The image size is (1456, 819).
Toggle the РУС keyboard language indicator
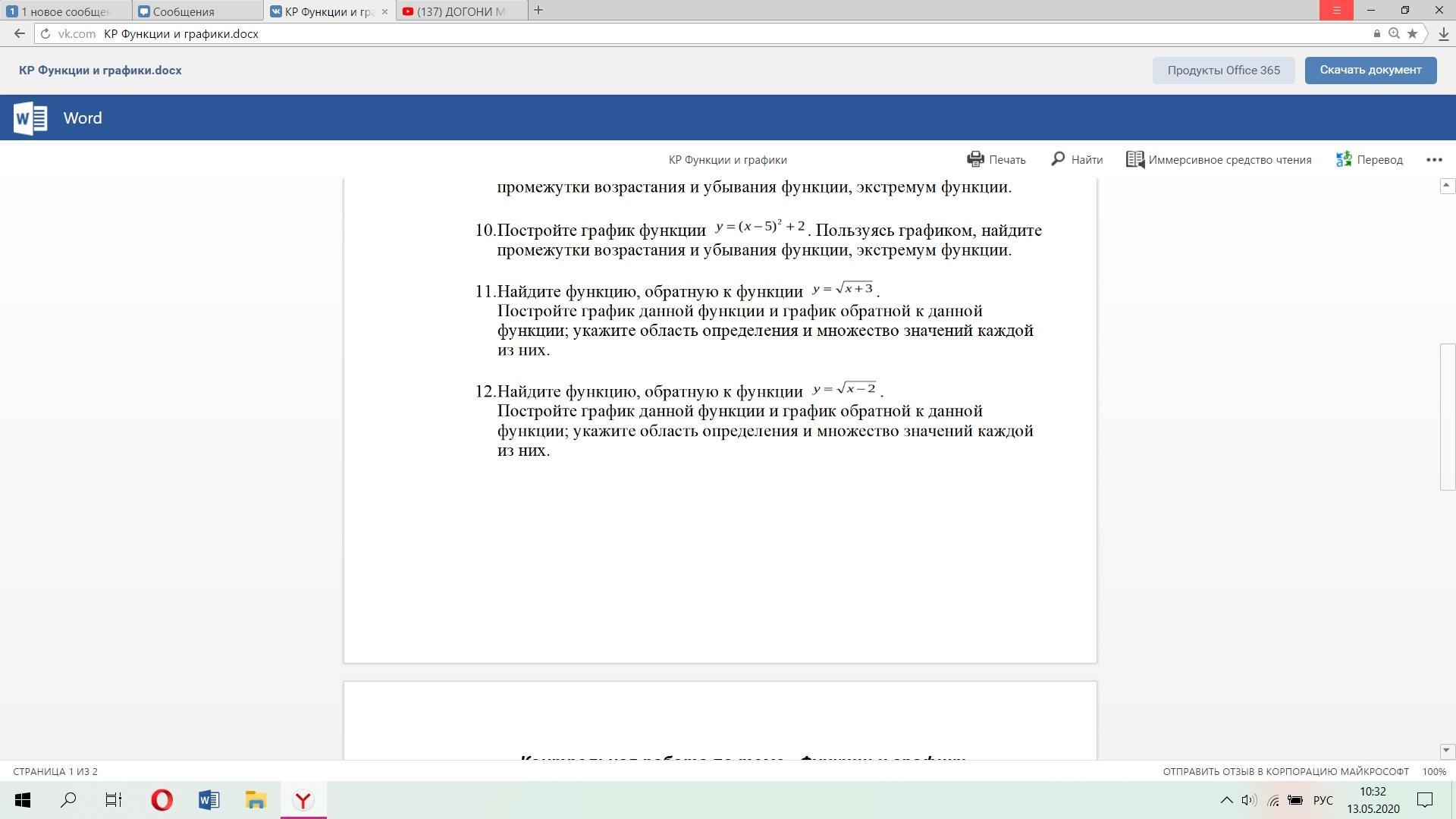(x=1323, y=800)
